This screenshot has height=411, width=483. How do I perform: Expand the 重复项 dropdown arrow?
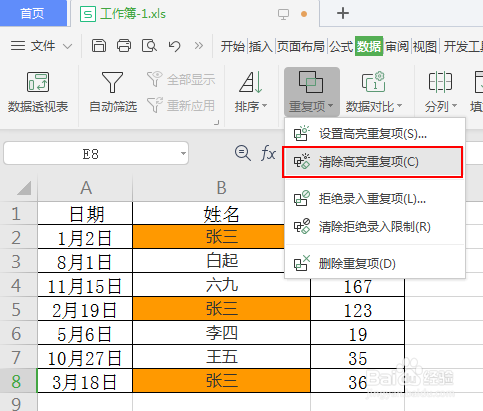(331, 106)
